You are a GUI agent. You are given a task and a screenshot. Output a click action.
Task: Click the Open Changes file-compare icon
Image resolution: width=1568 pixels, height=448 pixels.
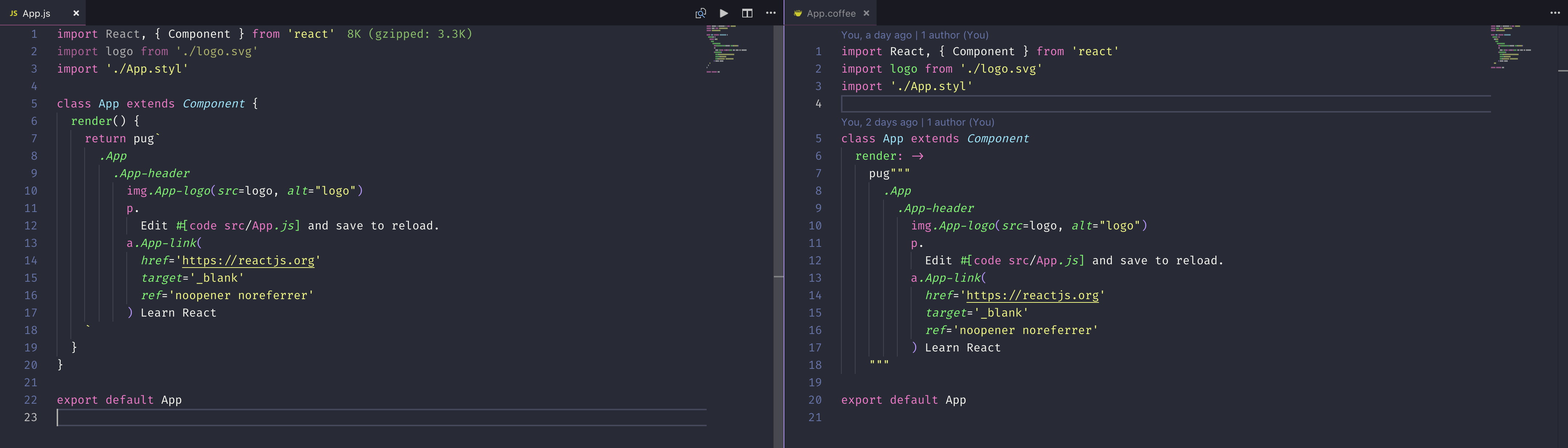click(700, 13)
